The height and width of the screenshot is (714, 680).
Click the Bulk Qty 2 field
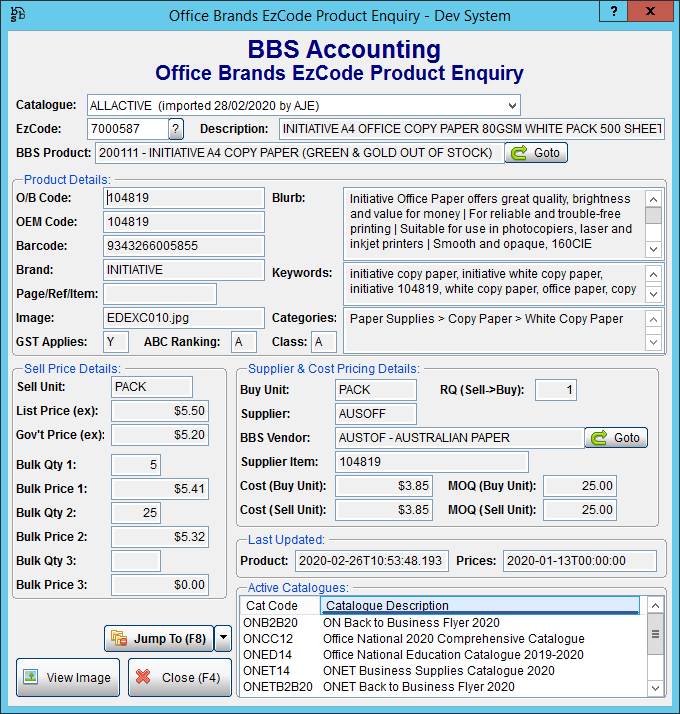[x=136, y=513]
